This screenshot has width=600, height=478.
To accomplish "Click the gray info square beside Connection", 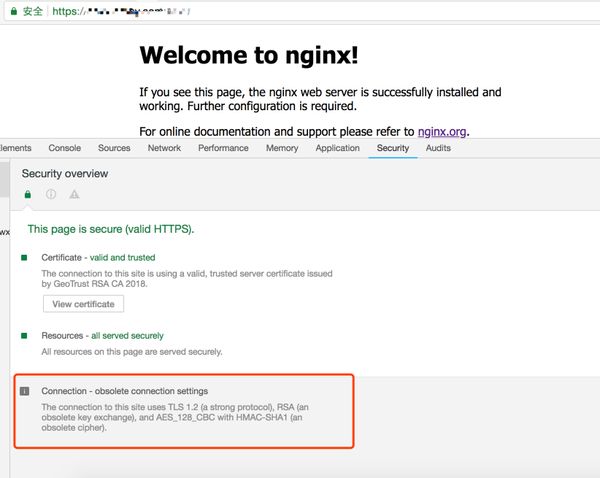I will pos(24,391).
